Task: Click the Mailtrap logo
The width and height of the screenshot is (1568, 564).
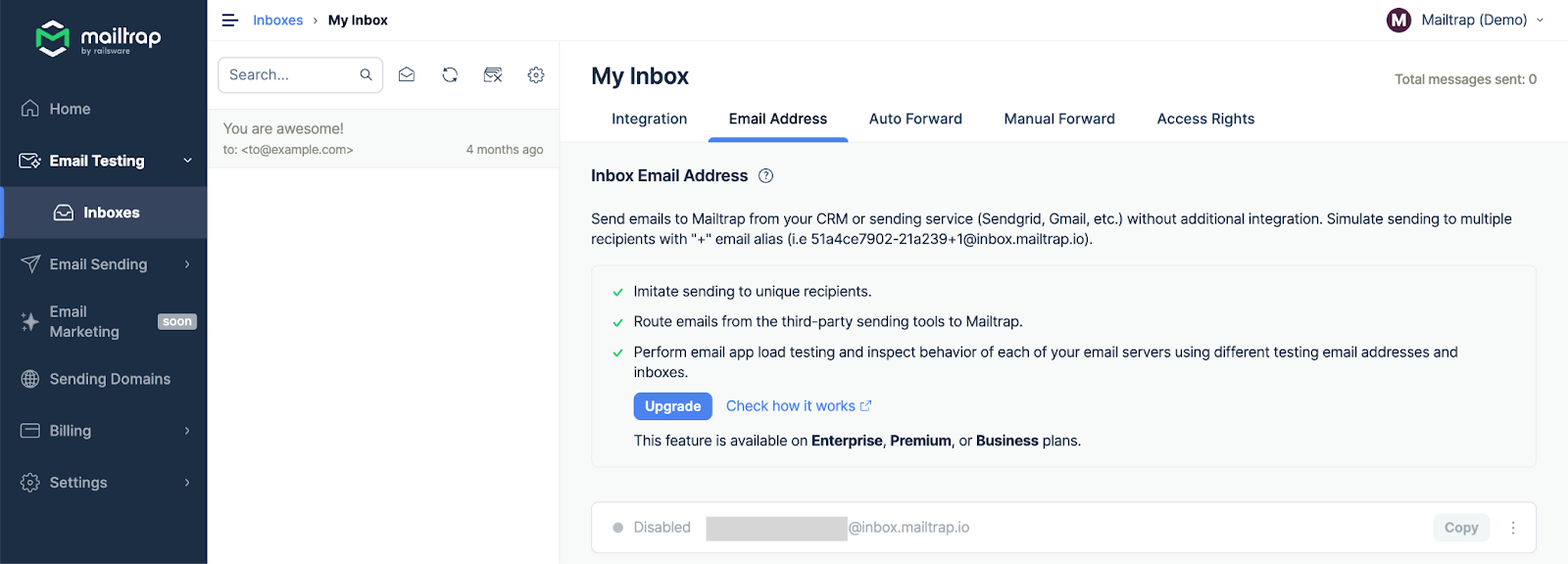Action: click(98, 38)
